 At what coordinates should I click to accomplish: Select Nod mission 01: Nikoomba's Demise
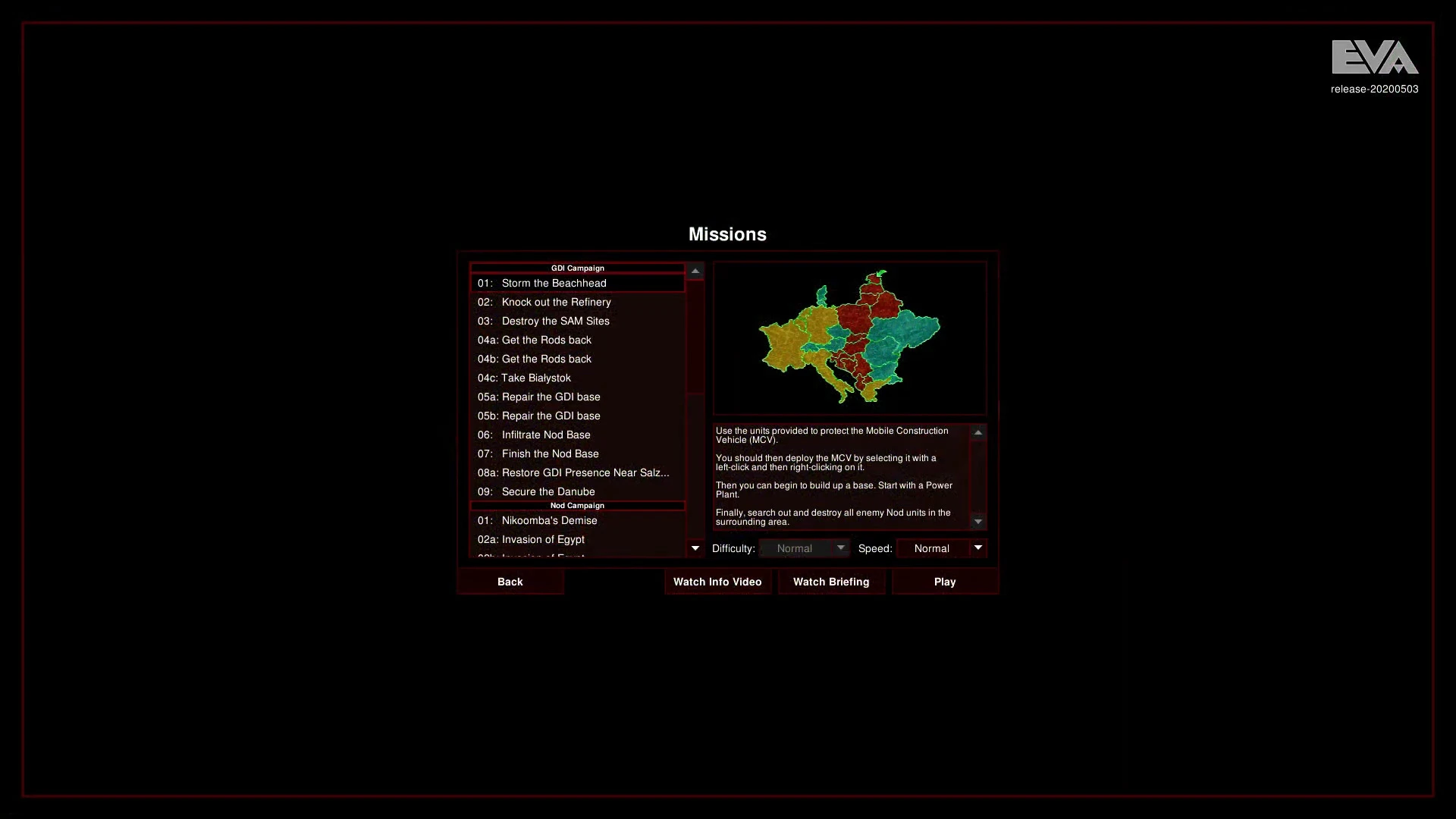pos(576,520)
